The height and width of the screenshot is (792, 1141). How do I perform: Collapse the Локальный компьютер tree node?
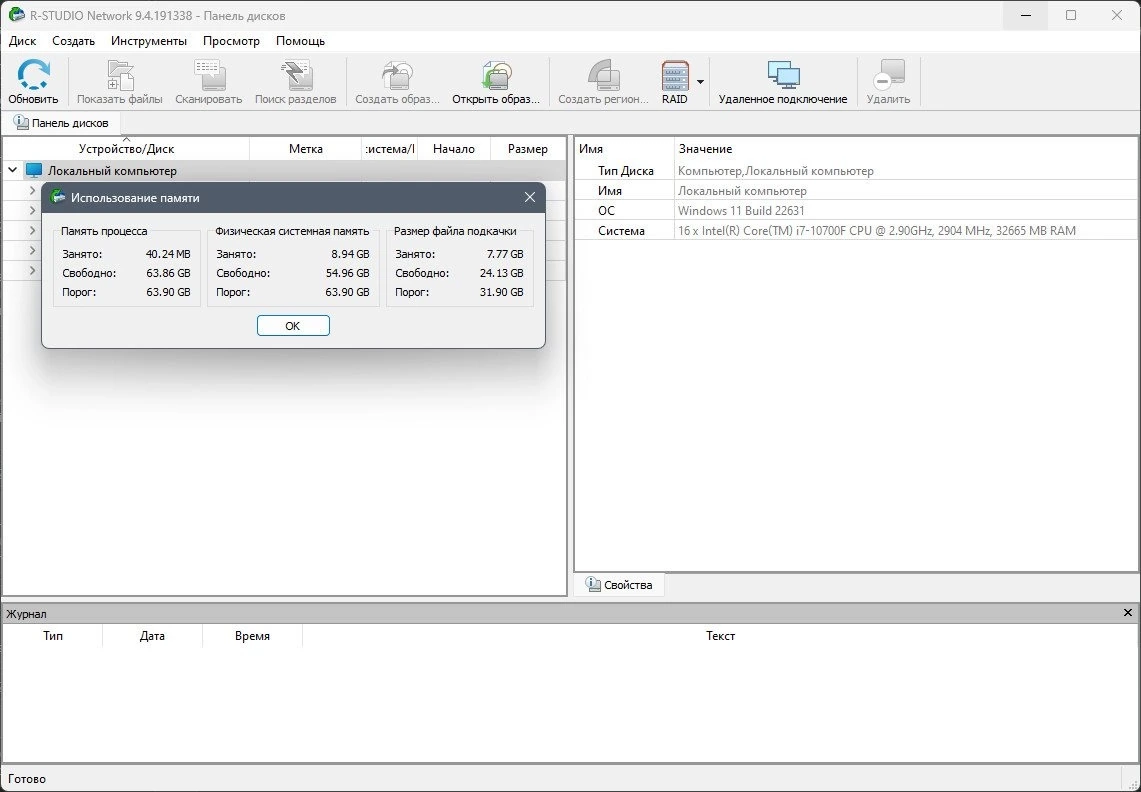coord(12,170)
